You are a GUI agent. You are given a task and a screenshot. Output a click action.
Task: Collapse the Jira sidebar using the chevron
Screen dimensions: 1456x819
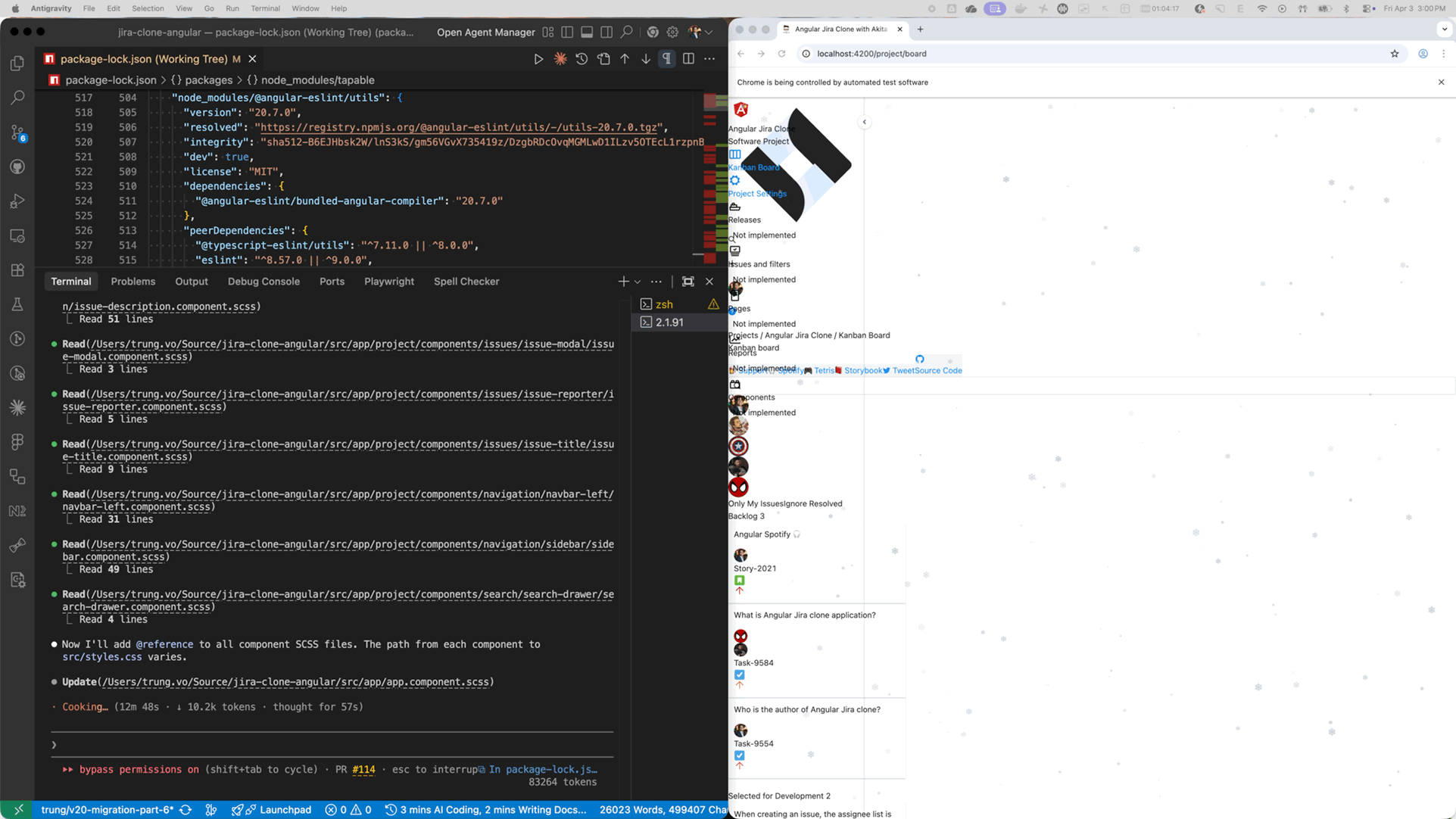864,121
